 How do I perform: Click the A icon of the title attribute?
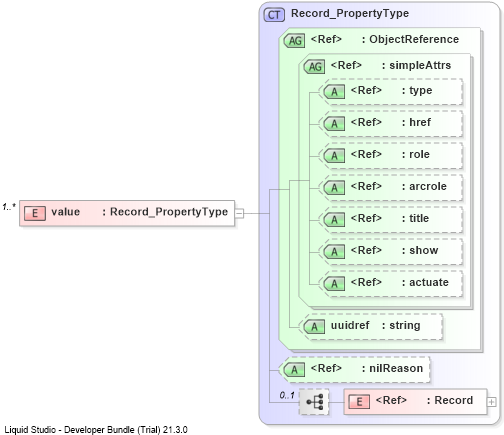pyautogui.click(x=334, y=220)
